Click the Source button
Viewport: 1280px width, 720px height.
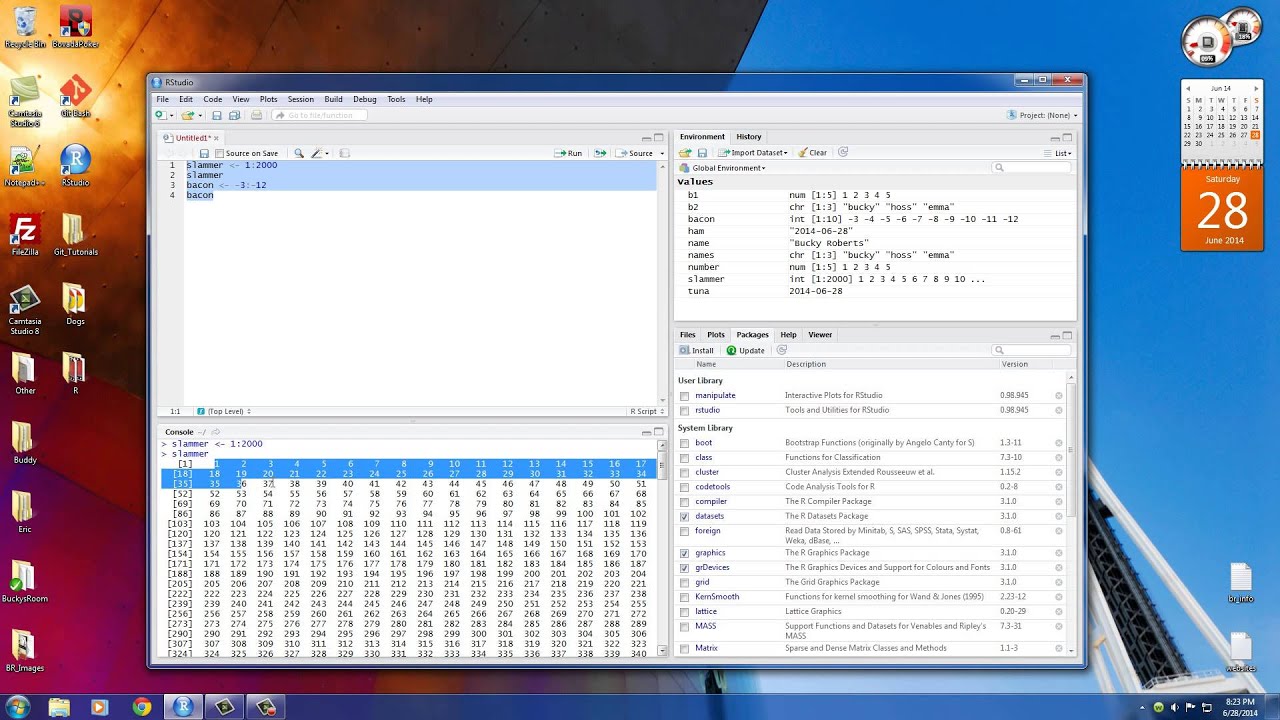[x=634, y=153]
